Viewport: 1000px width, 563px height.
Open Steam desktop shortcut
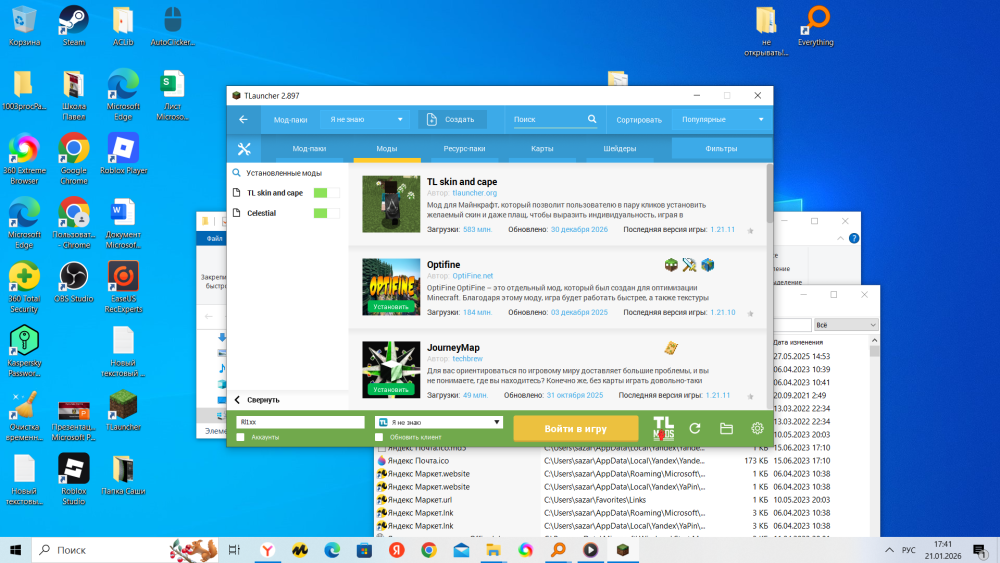coord(74,26)
